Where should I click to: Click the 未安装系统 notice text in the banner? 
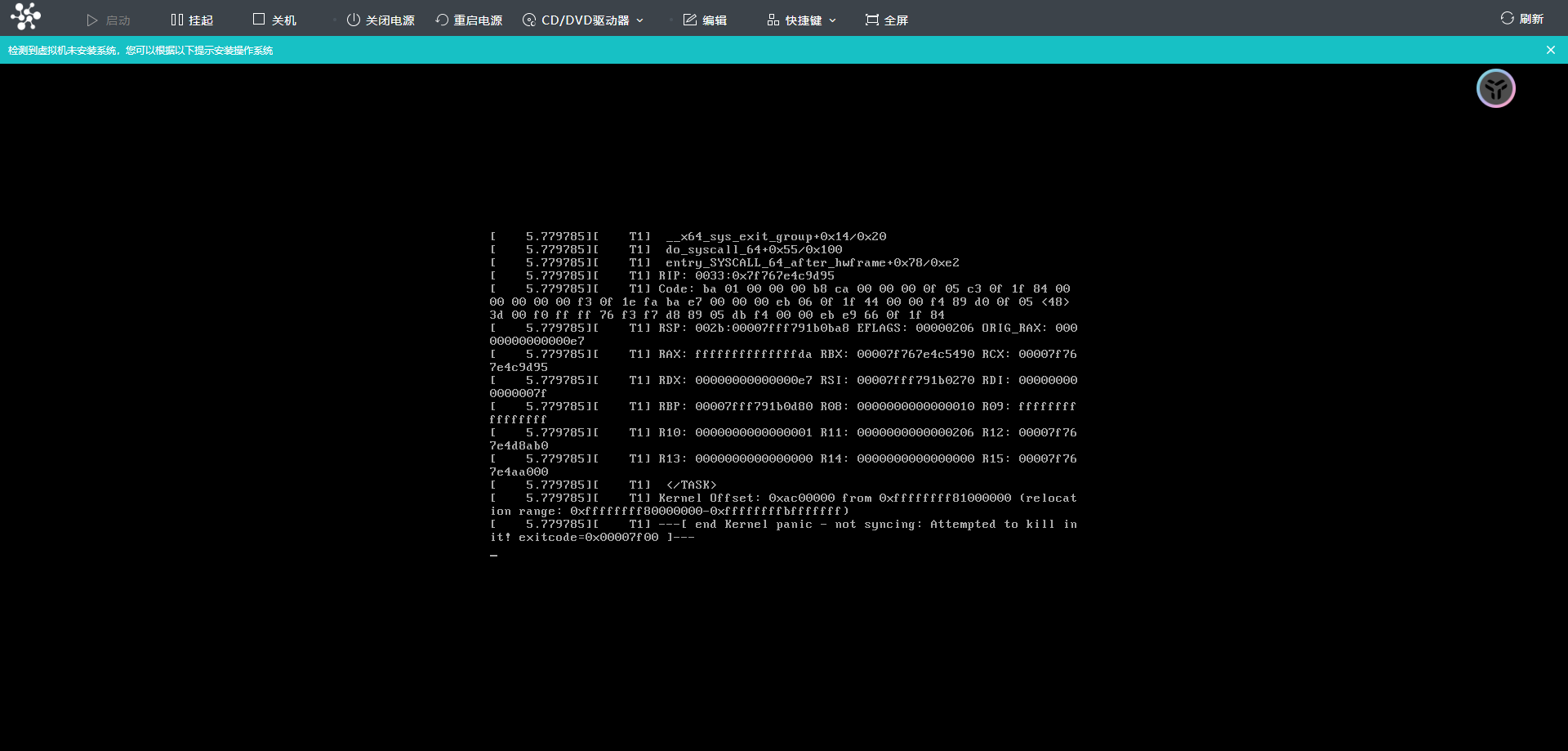pos(140,51)
